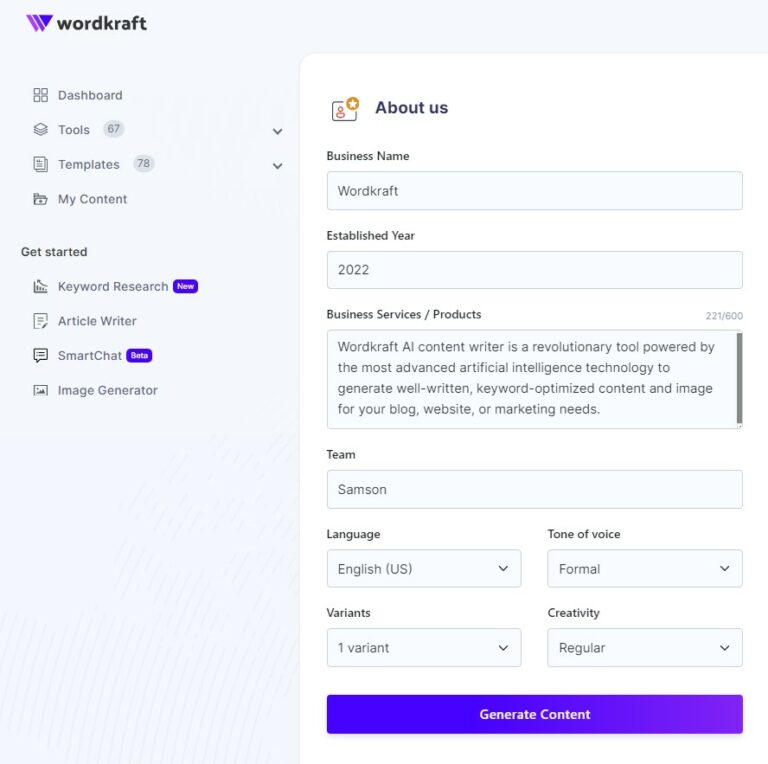Click the Business Name input field
Image resolution: width=768 pixels, height=764 pixels.
coord(534,191)
